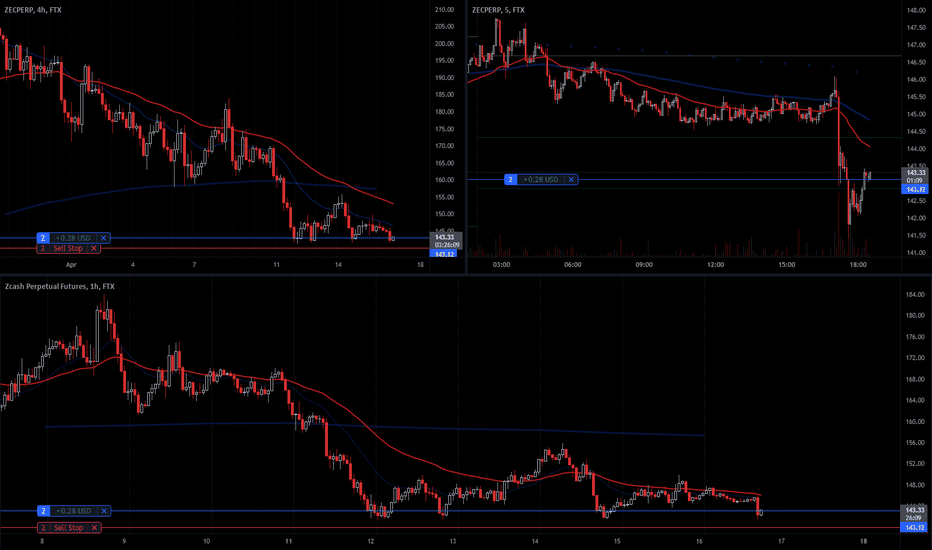This screenshot has height=550, width=932.
Task: Close the position on the 4h chart
Action: 103,238
